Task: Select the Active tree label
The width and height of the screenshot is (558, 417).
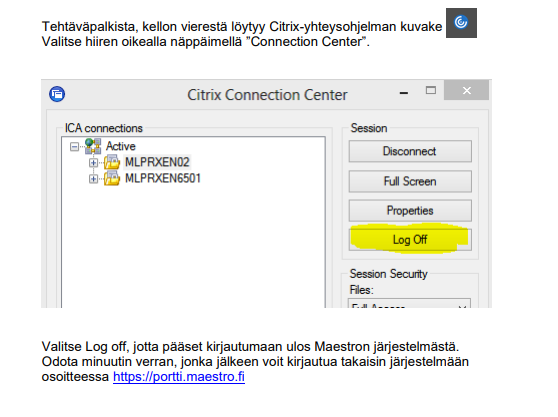Action: [121, 146]
